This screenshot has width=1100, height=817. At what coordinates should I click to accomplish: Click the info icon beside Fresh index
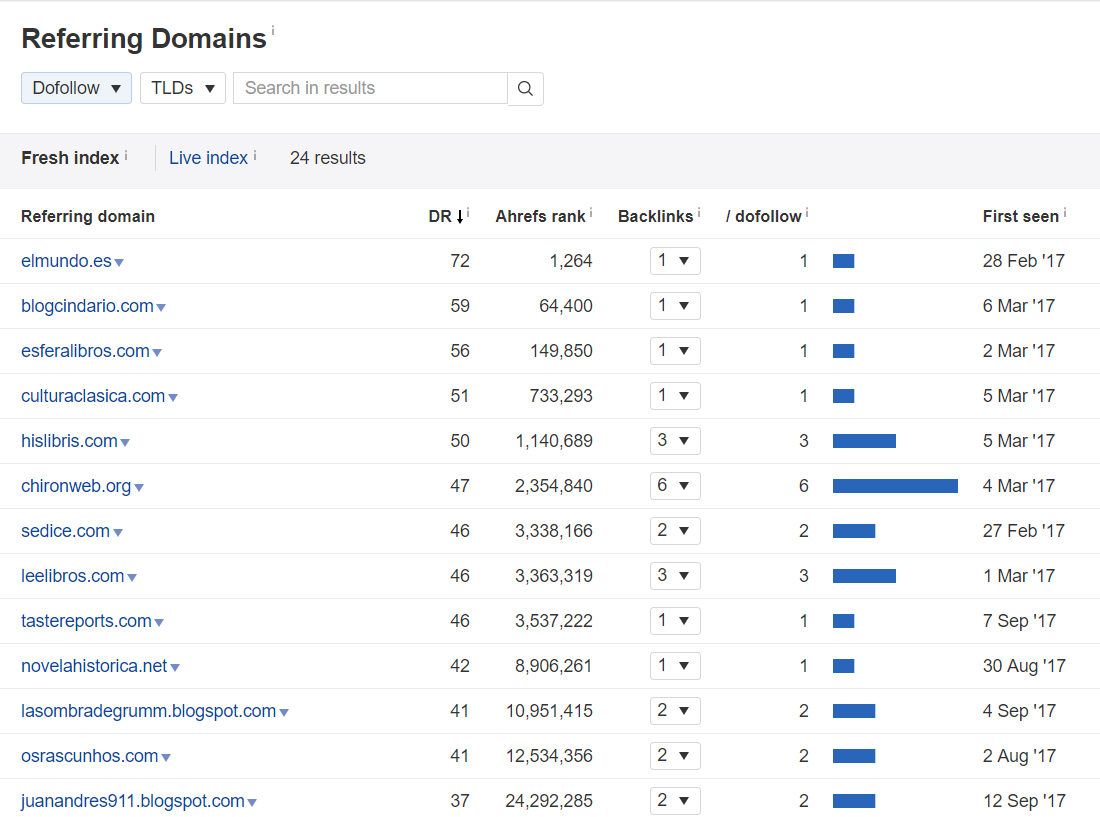126,155
